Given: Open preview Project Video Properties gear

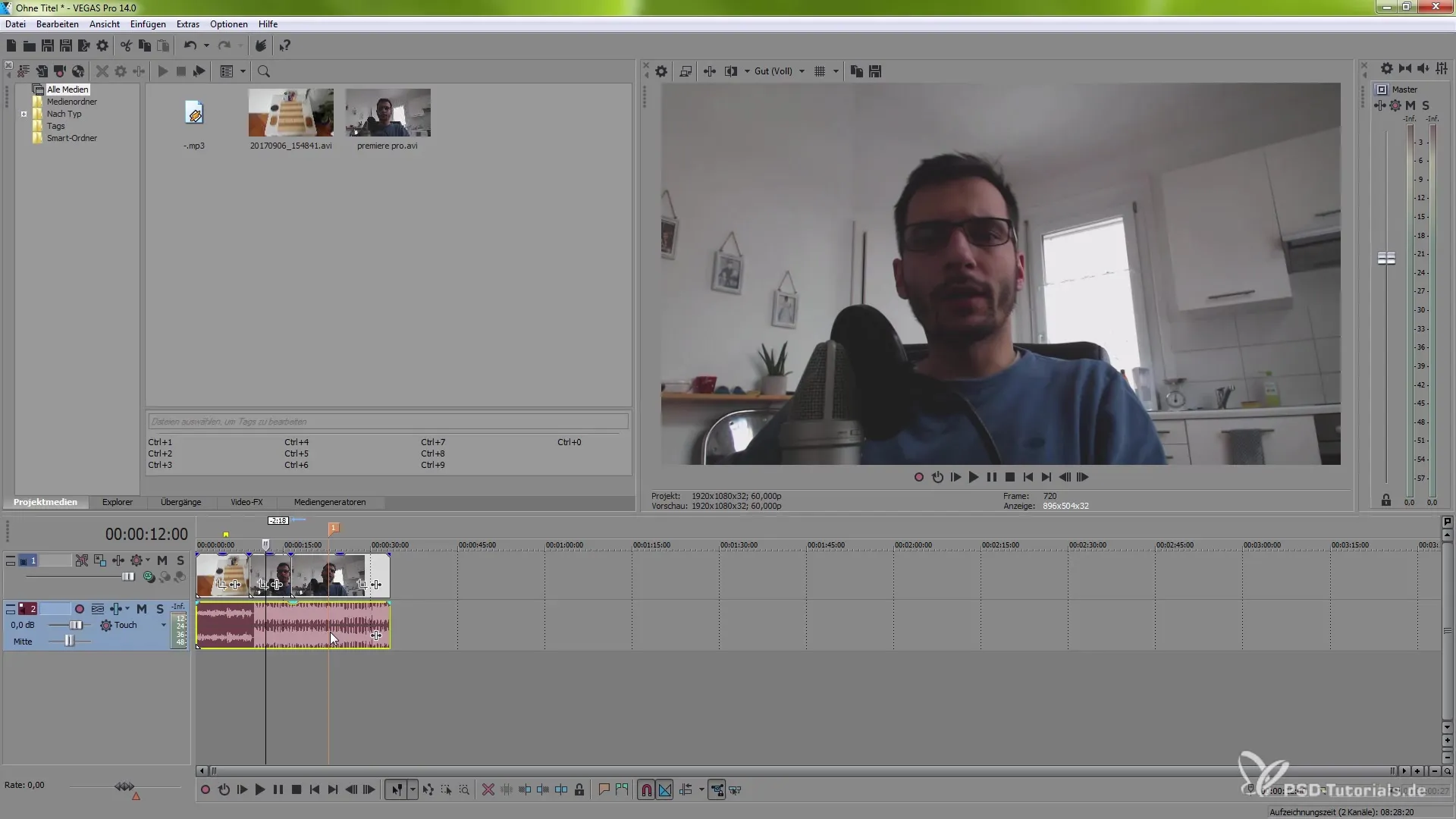Looking at the screenshot, I should coord(661,71).
